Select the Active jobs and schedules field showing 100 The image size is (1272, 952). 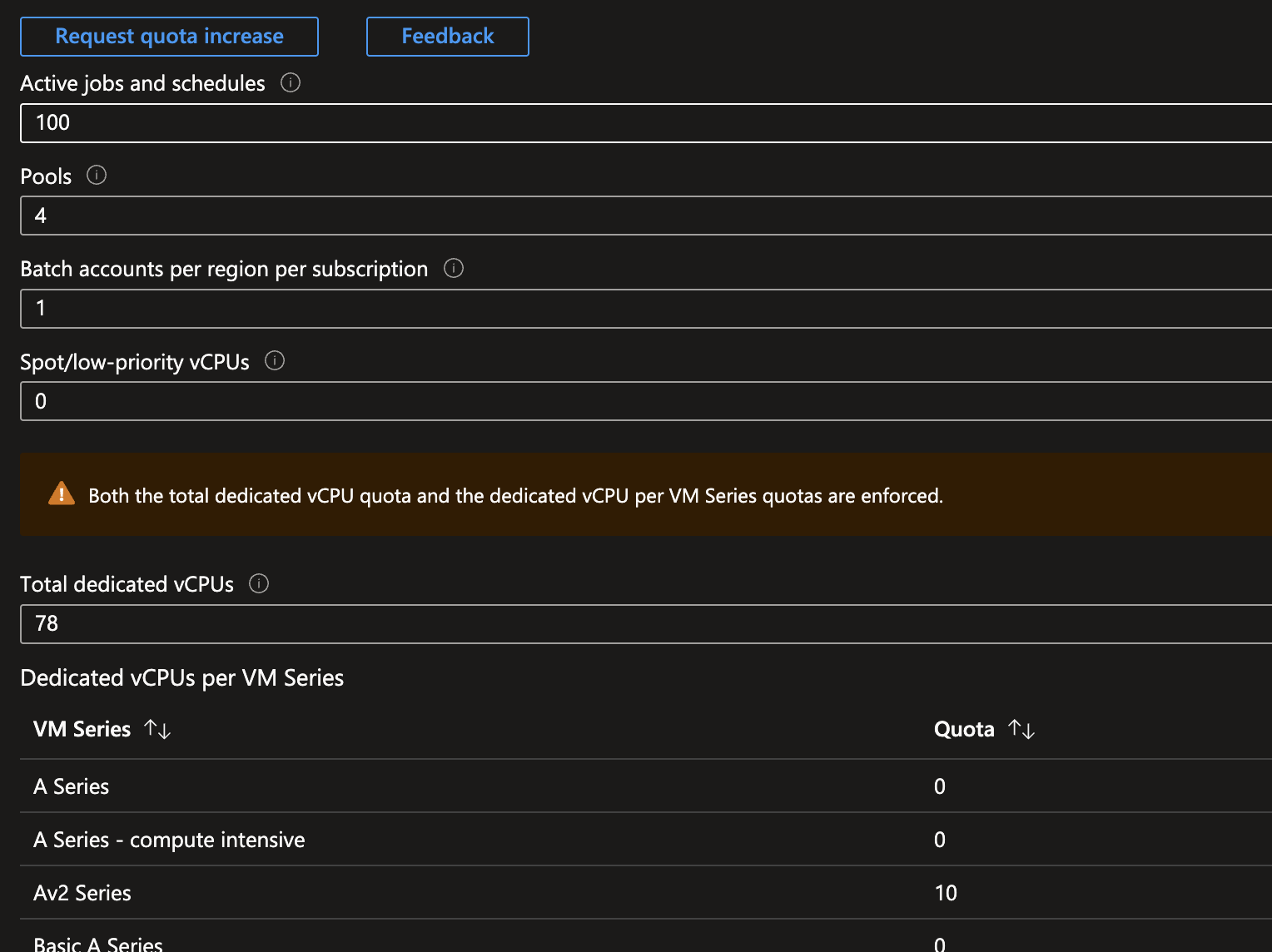point(646,123)
